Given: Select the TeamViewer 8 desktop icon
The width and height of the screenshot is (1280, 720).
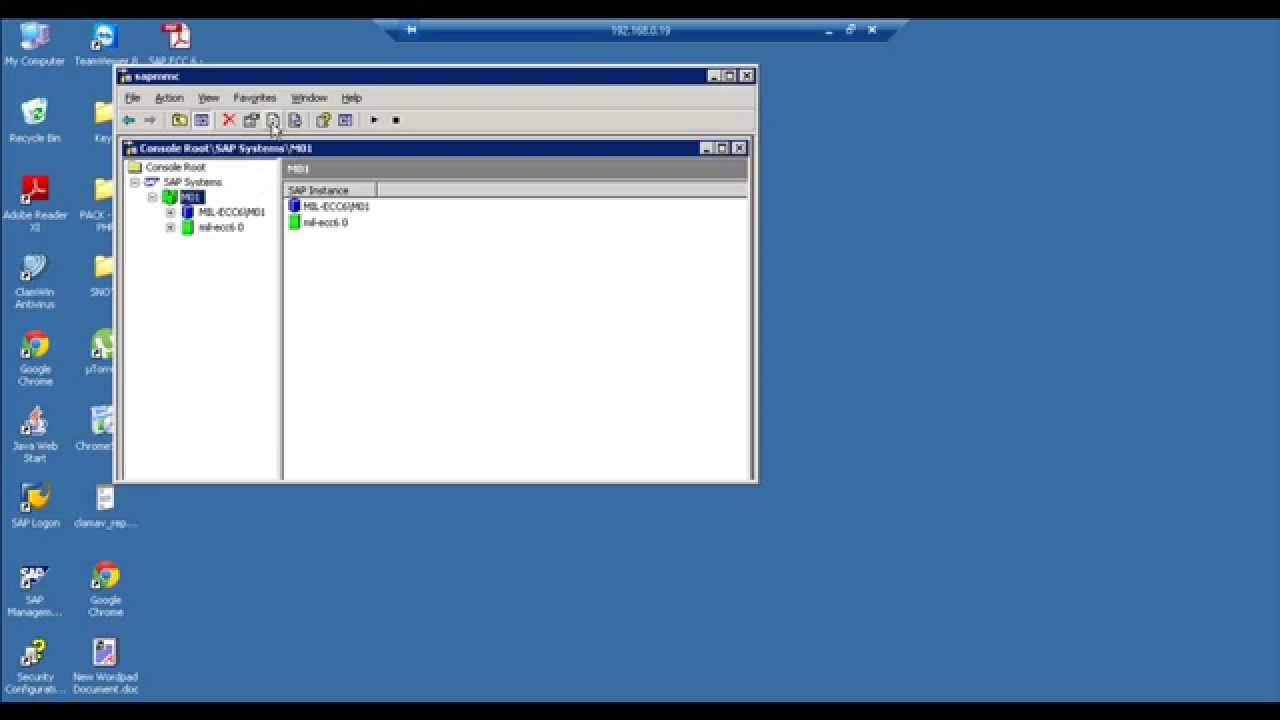Looking at the screenshot, I should point(105,45).
